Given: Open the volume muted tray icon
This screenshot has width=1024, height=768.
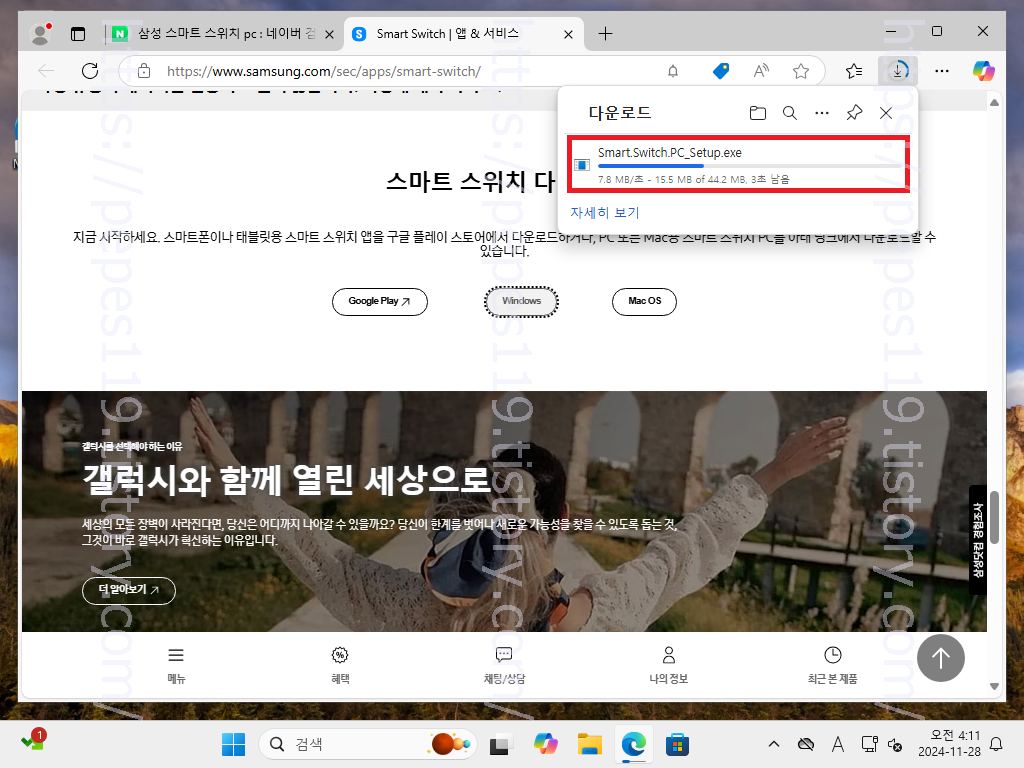Looking at the screenshot, I should 895,744.
